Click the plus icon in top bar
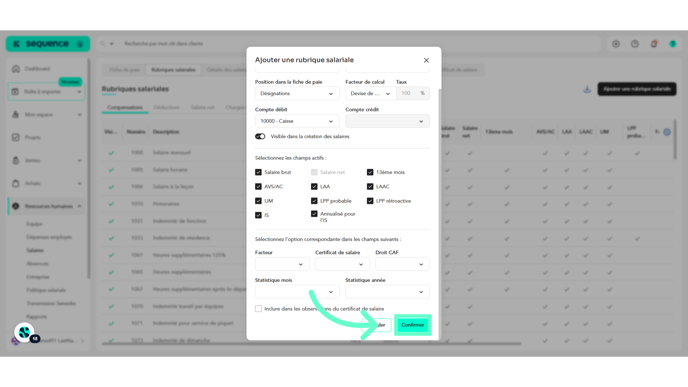Viewport: 688px width, 387px height. (x=616, y=44)
